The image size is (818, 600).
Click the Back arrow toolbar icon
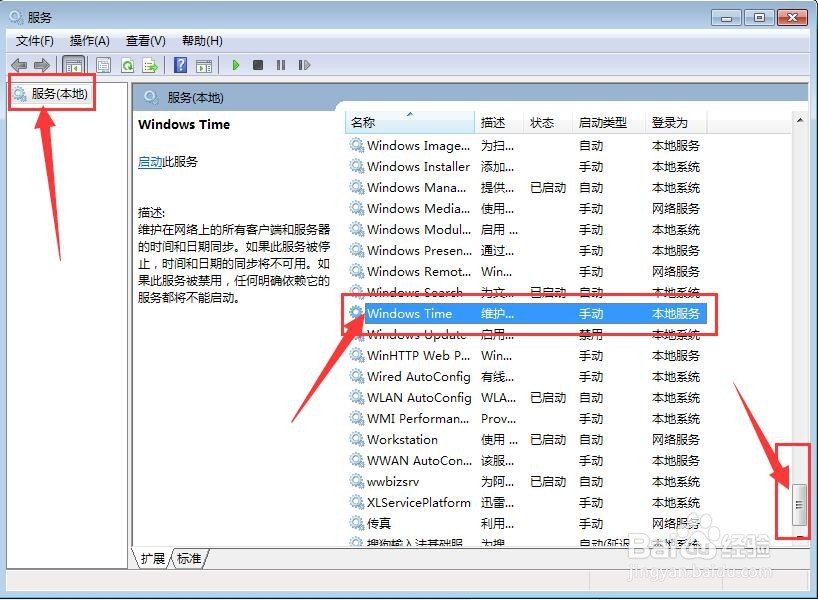point(19,65)
